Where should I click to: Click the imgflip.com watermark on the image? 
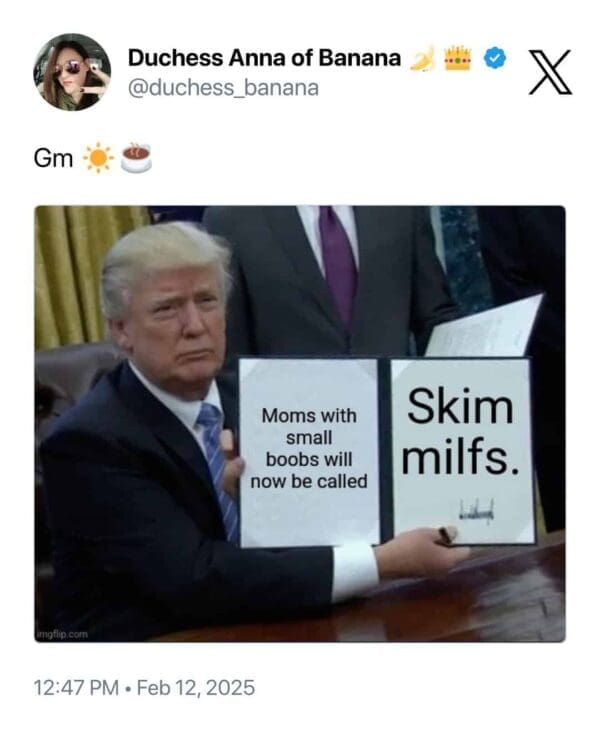(62, 634)
